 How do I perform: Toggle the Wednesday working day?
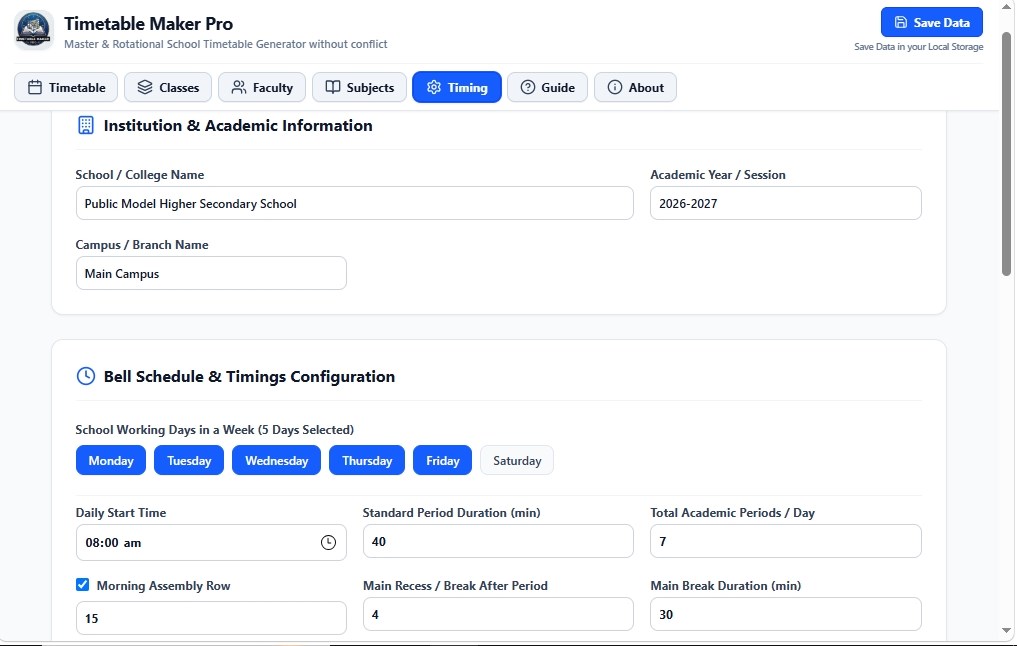point(276,461)
